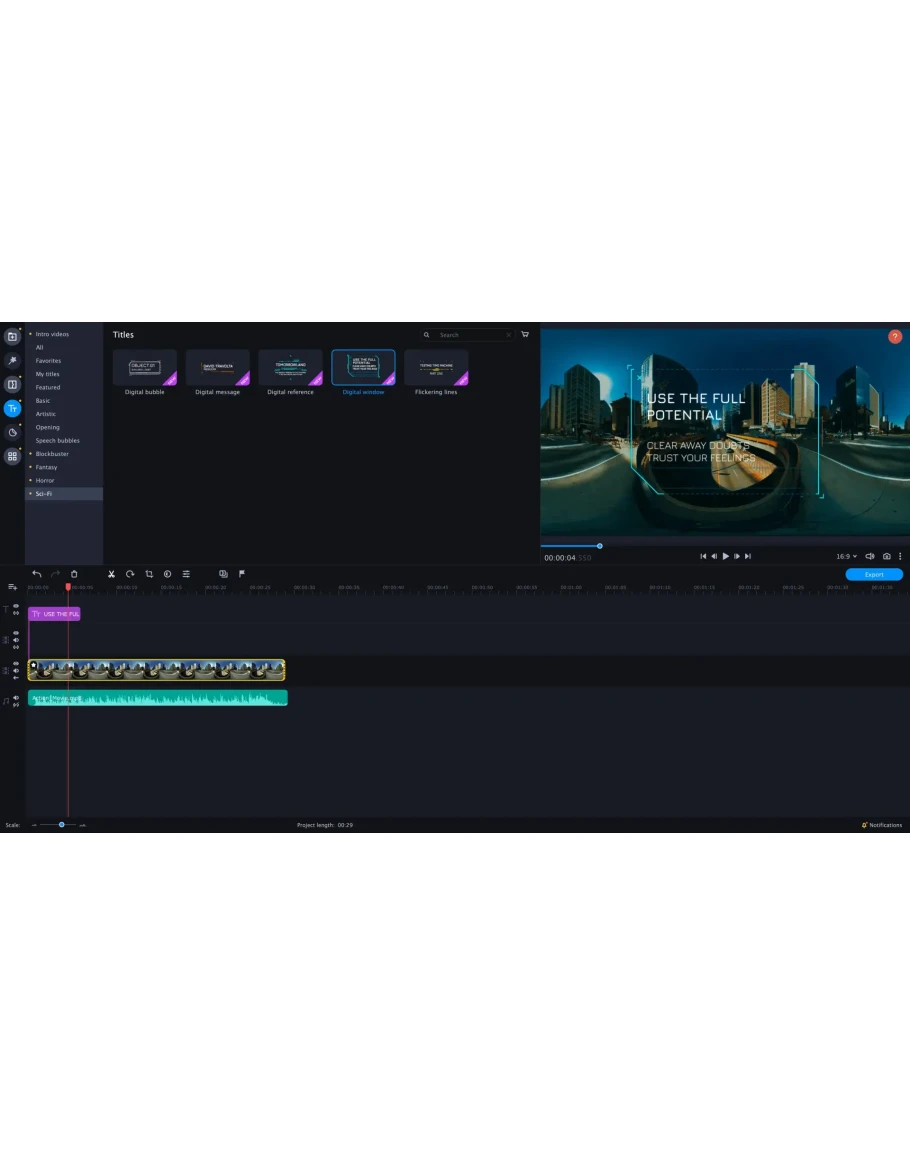Viewport: 910px width, 1155px height.
Task: Open the 16:9 aspect ratio dropdown
Action: [846, 556]
